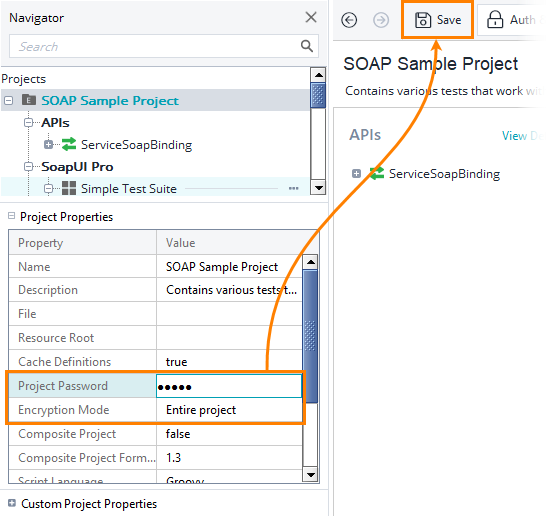This screenshot has width=547, height=516.
Task: Click the SOAP Sample Project folder icon
Action: (29, 100)
